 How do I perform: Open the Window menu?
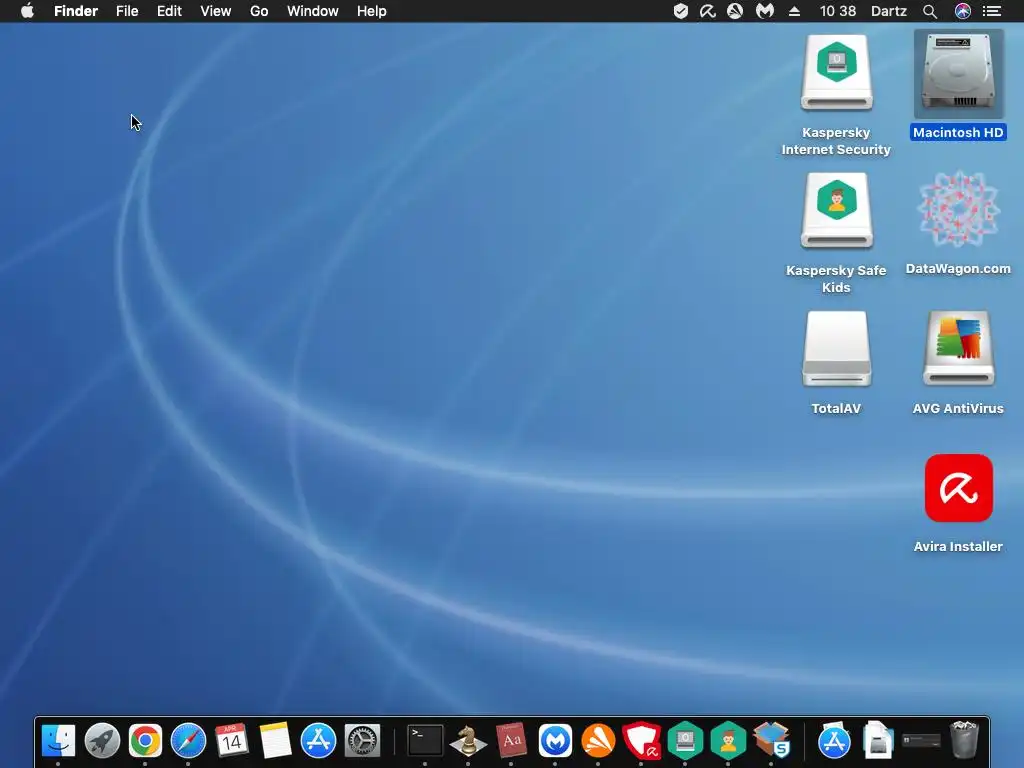(x=313, y=11)
